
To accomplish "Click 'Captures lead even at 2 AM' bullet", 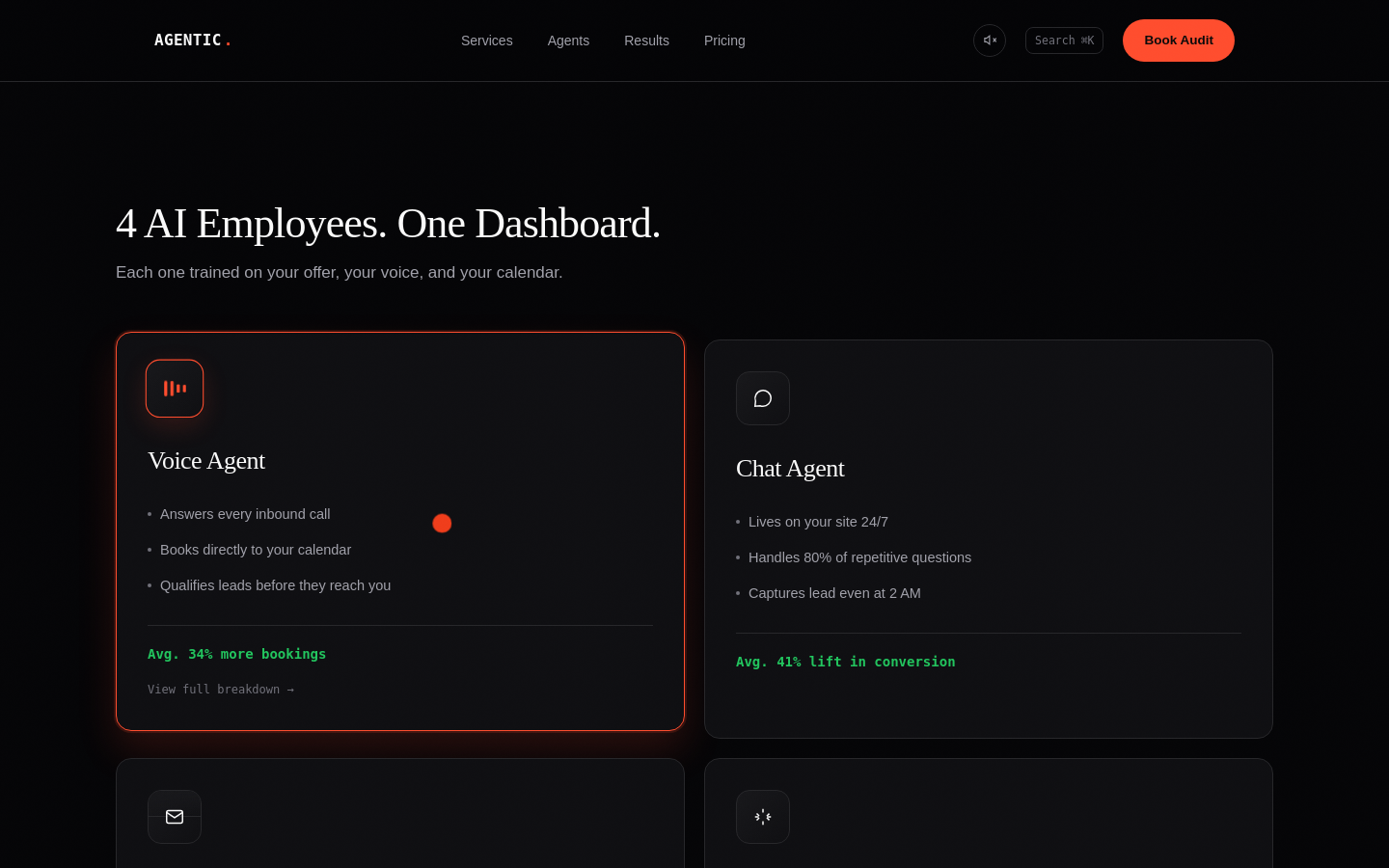I will pyautogui.click(x=834, y=593).
